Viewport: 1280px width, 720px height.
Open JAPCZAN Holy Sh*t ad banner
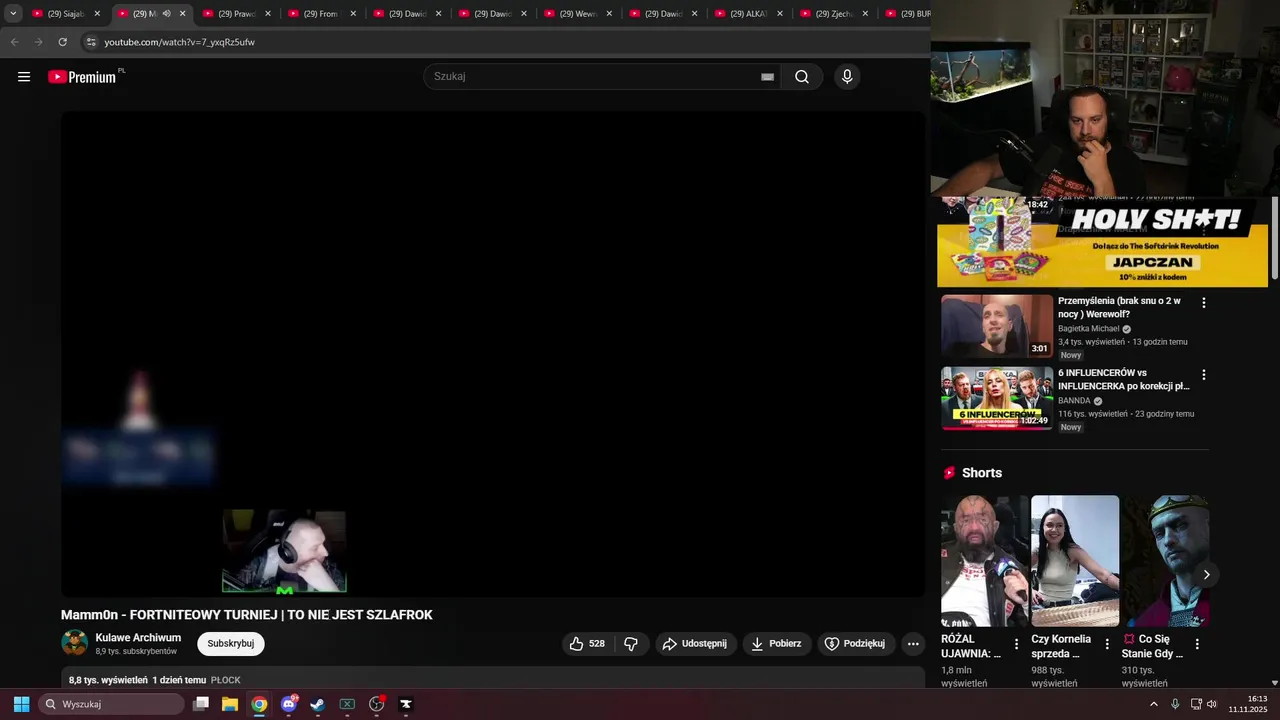pyautogui.click(x=1102, y=243)
